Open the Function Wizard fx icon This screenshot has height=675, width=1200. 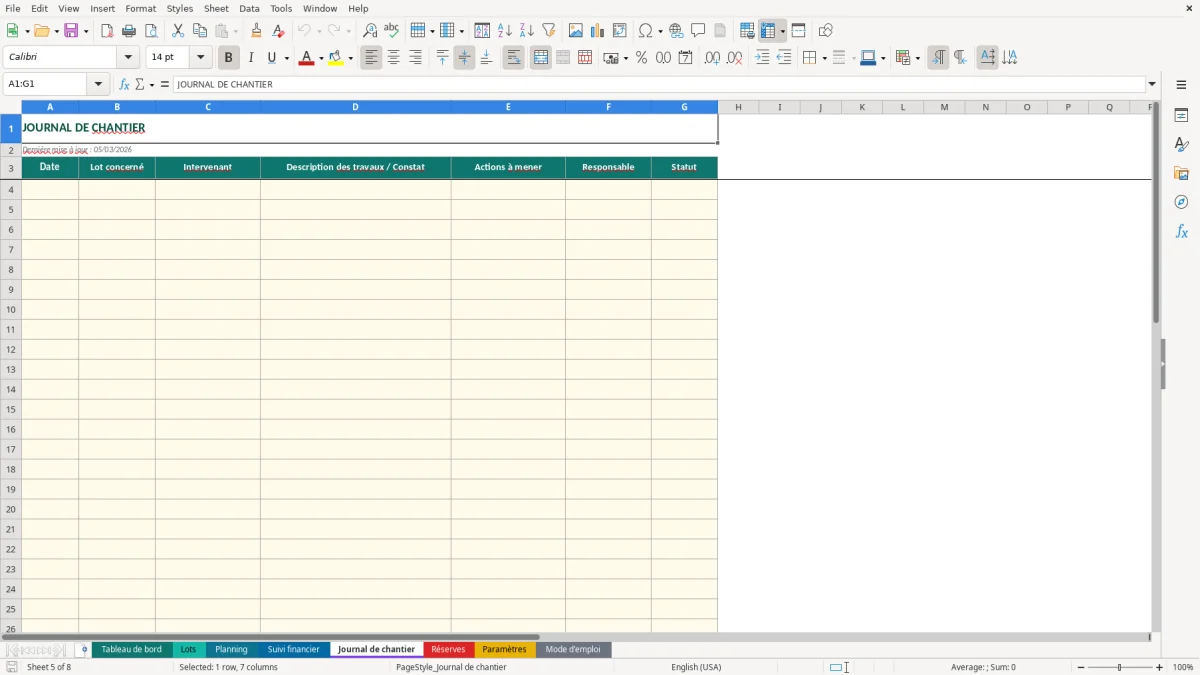[124, 85]
